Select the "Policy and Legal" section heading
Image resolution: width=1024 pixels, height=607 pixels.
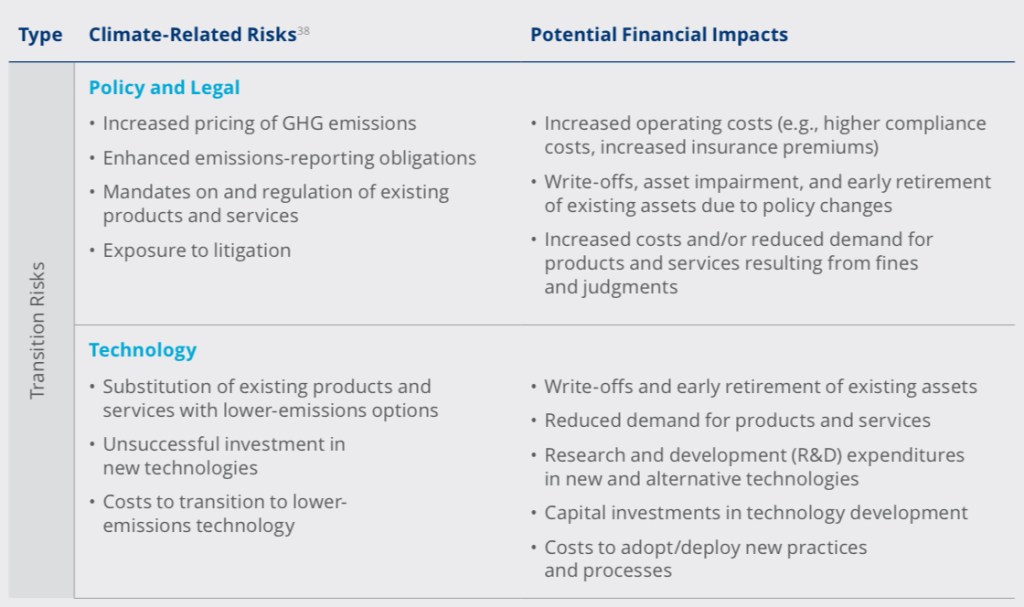pyautogui.click(x=164, y=88)
